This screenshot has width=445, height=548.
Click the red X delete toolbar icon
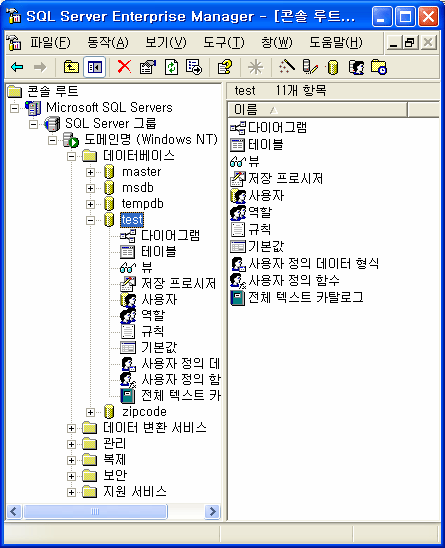coord(124,66)
